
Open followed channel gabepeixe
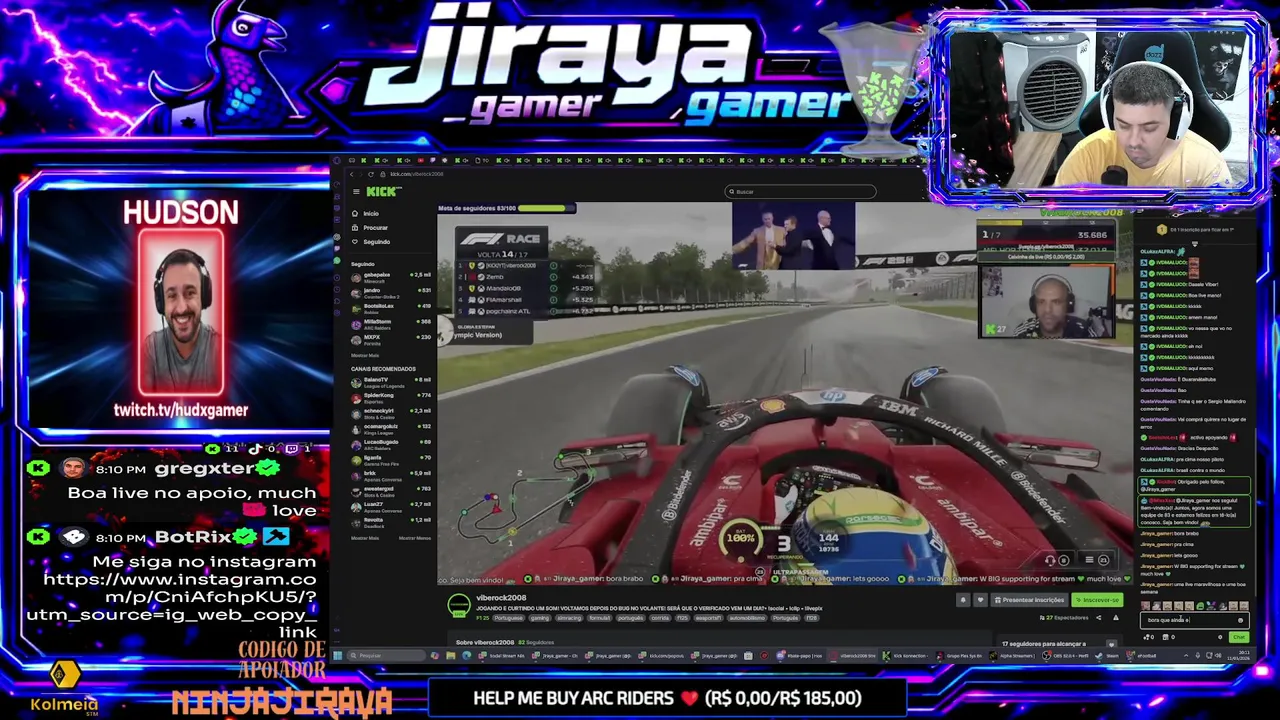[x=391, y=278]
